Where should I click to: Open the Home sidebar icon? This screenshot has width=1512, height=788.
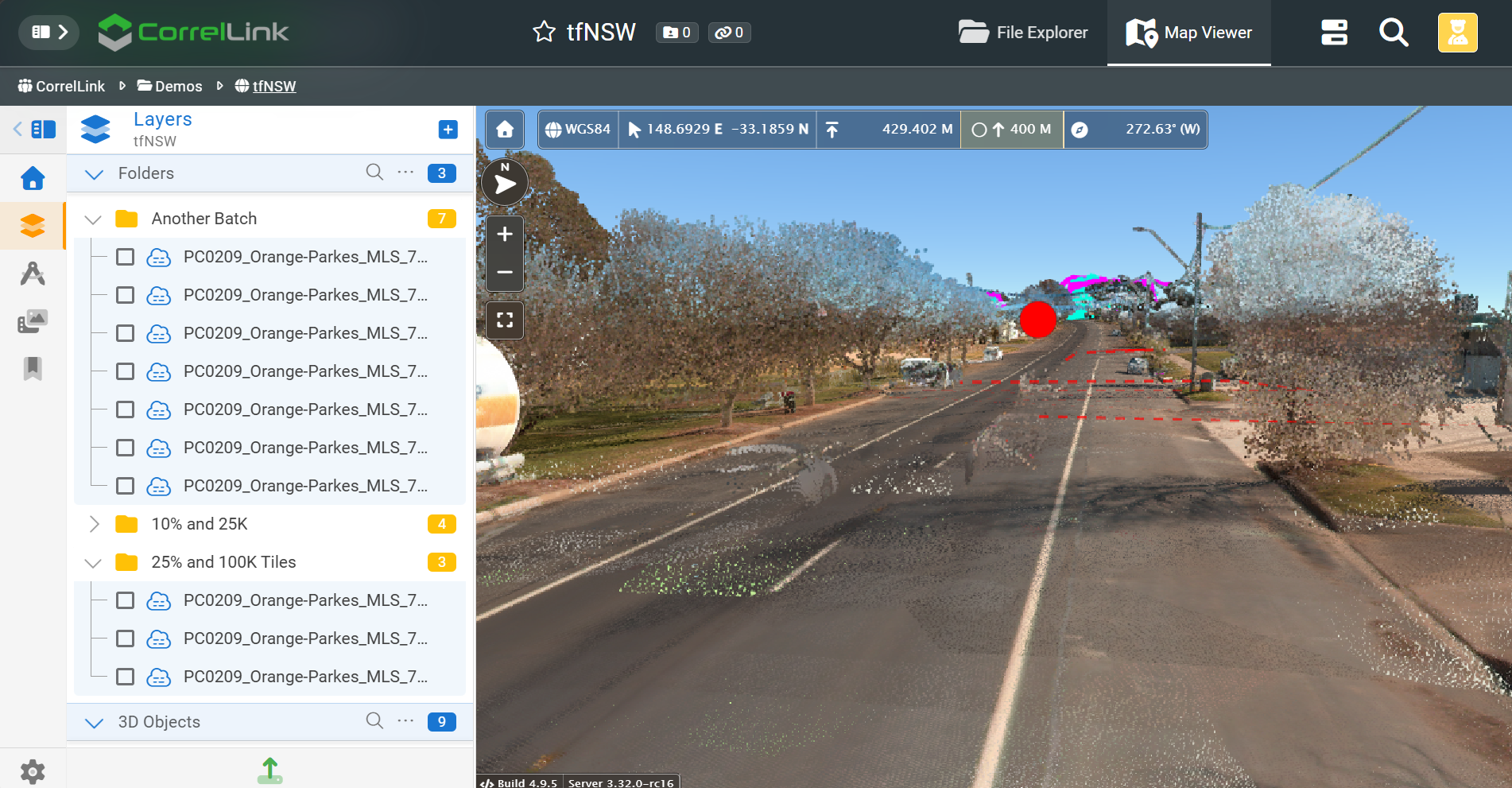33,178
